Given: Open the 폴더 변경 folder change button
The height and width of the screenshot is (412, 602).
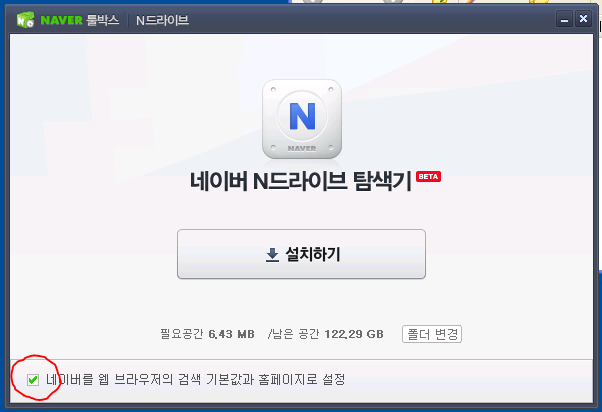Looking at the screenshot, I should tap(432, 334).
